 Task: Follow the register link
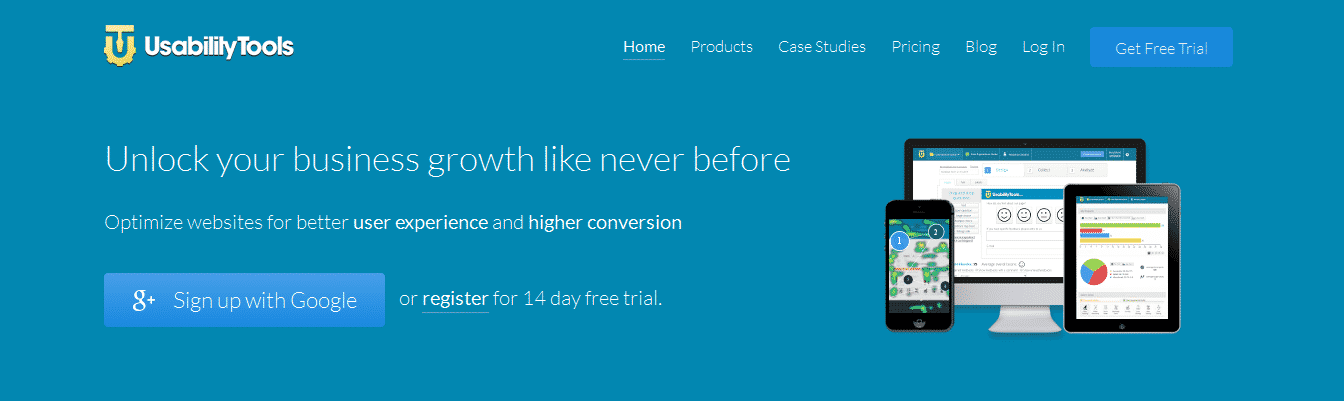click(455, 298)
